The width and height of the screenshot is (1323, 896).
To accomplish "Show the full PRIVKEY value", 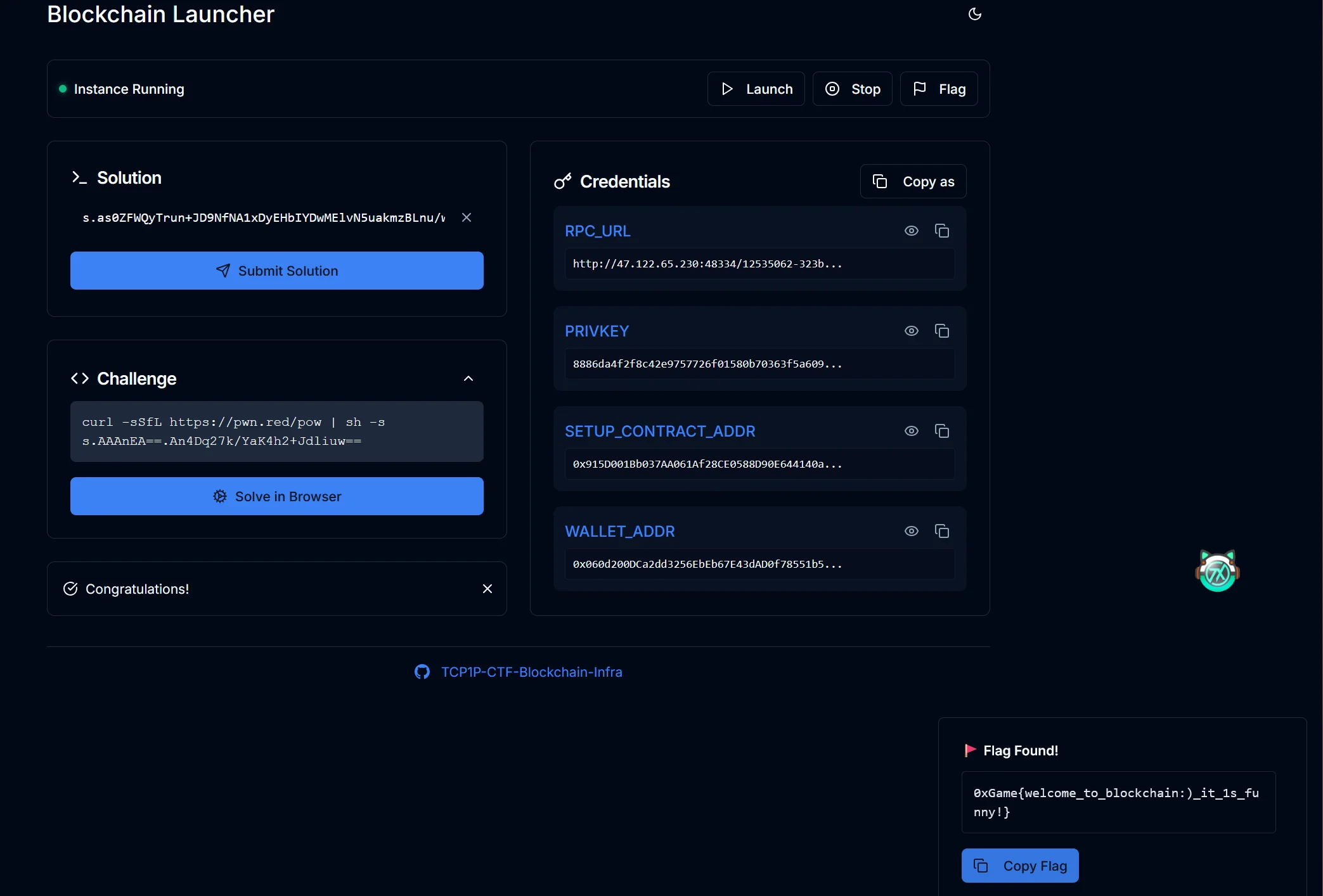I will pos(911,331).
